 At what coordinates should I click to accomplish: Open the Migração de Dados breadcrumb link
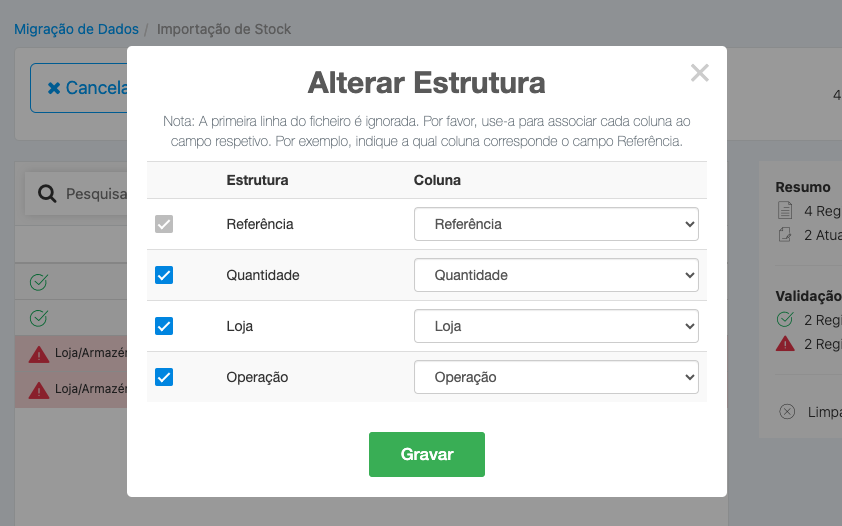[76, 29]
